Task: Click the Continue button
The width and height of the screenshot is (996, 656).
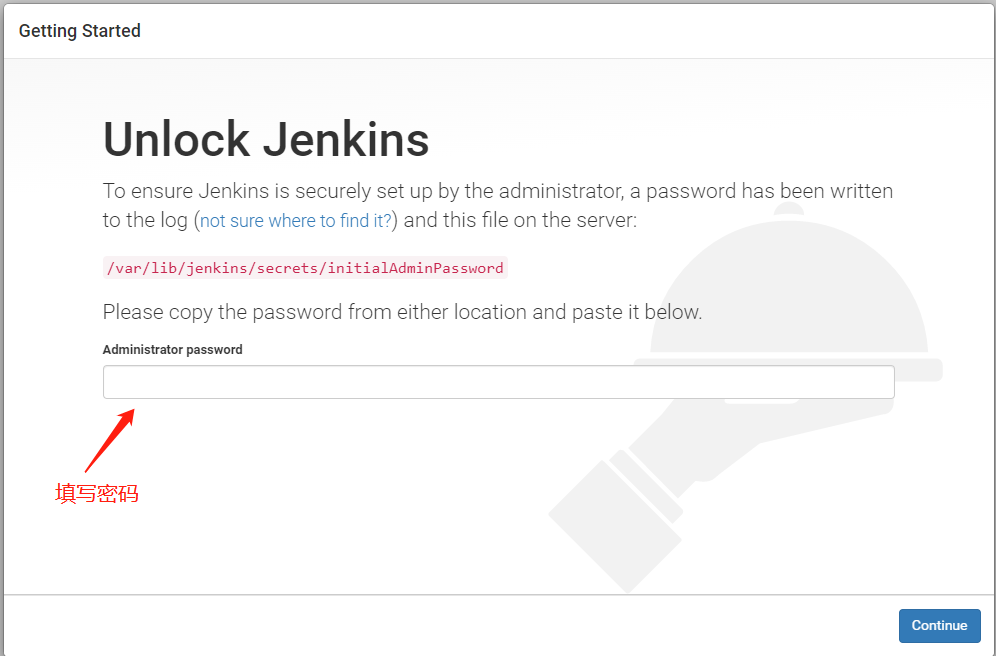Action: point(939,626)
